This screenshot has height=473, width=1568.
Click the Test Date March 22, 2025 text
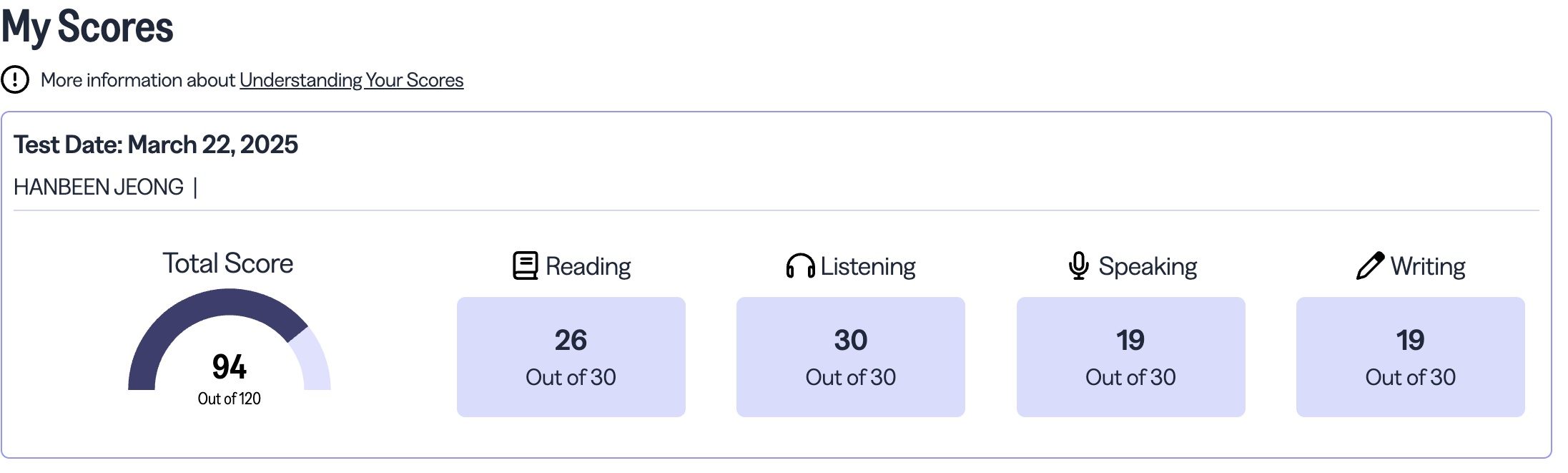point(156,145)
